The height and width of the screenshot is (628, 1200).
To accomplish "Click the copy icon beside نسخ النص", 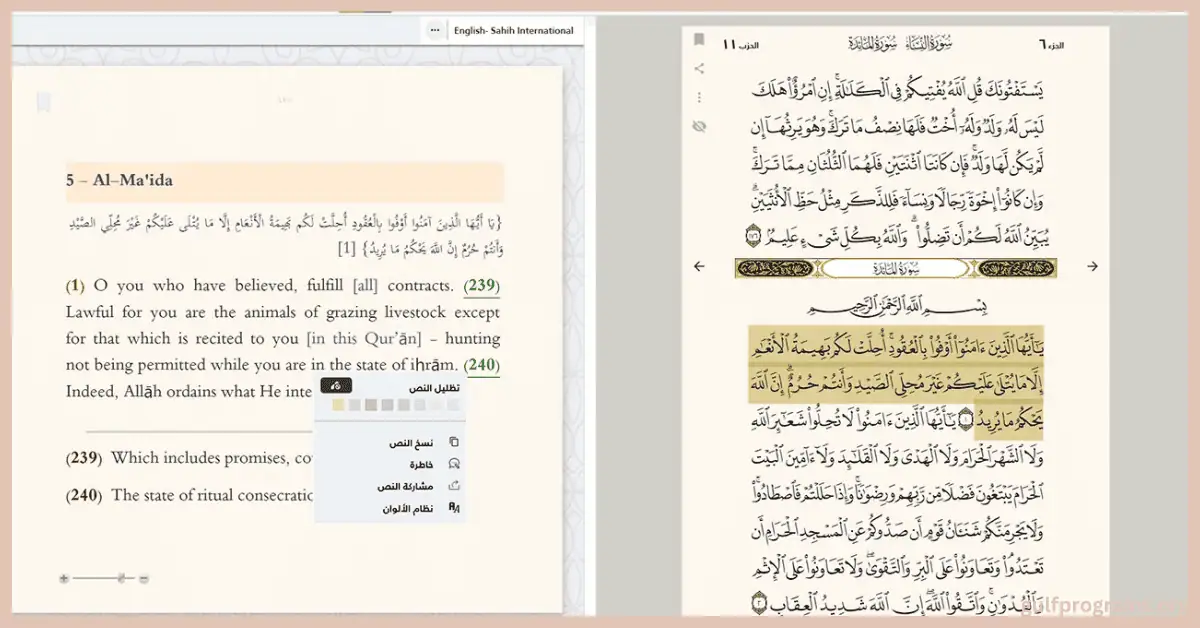I will click(x=453, y=441).
